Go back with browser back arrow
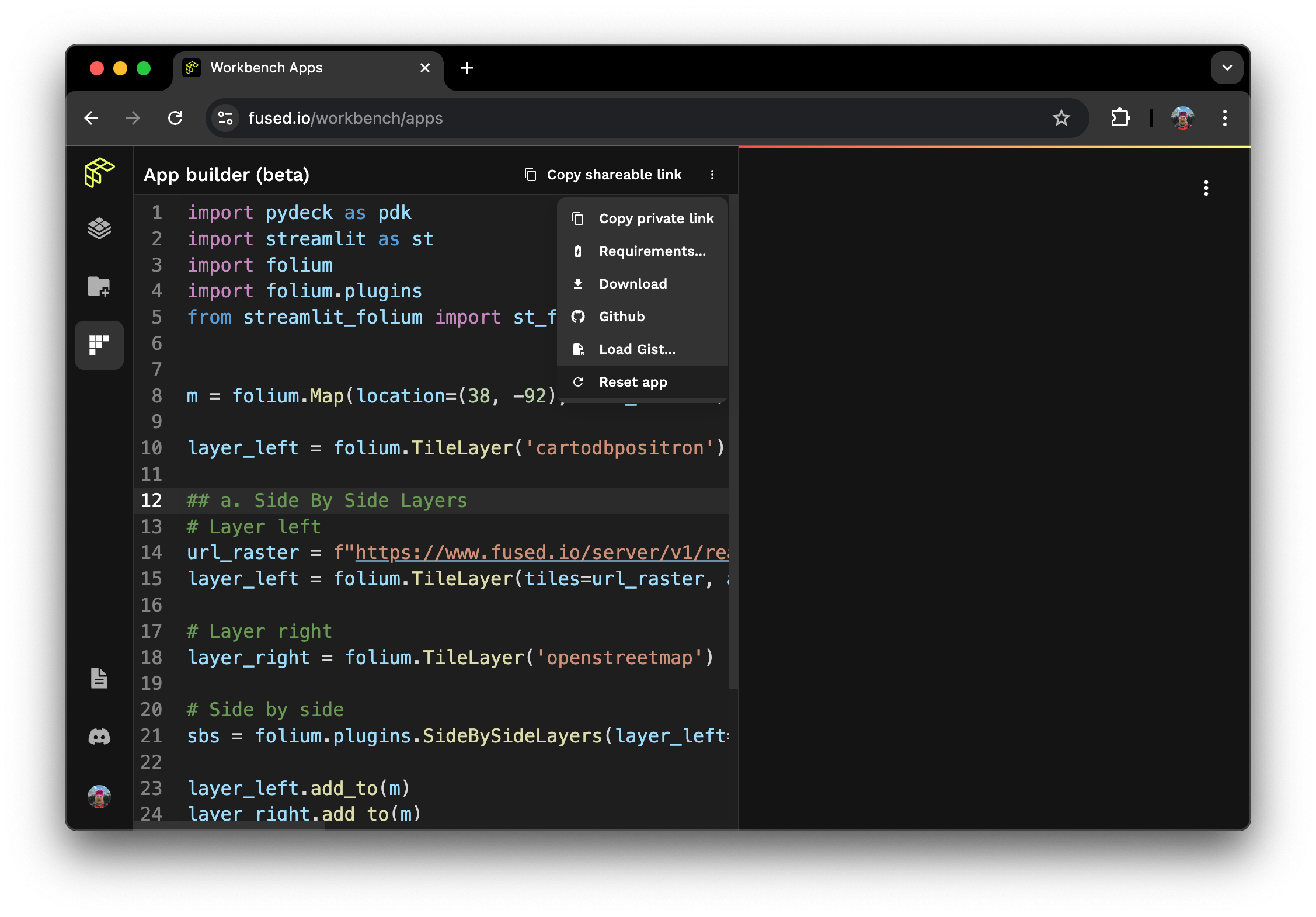 click(92, 118)
